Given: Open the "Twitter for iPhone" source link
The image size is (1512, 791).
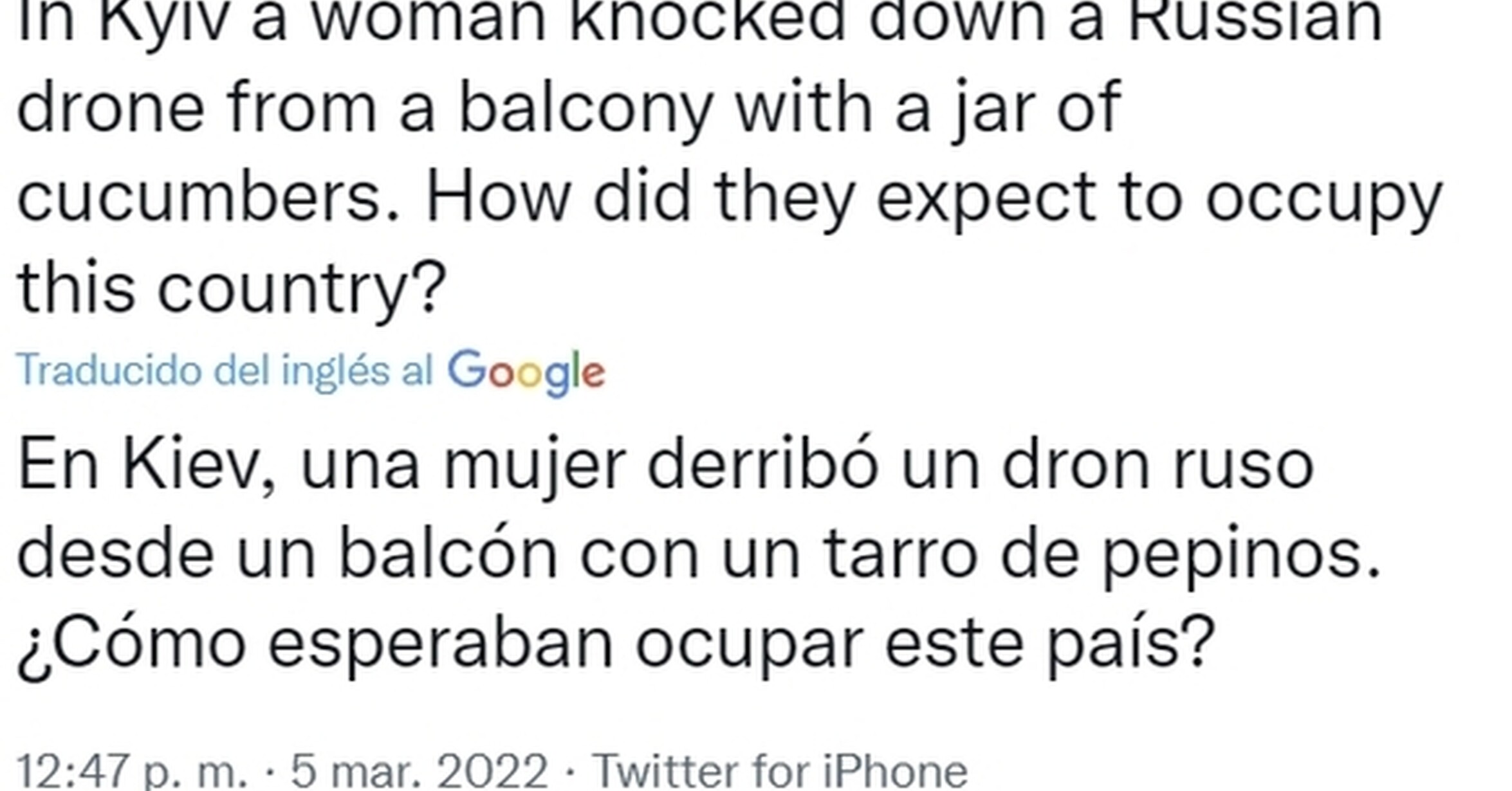Looking at the screenshot, I should click(x=779, y=770).
